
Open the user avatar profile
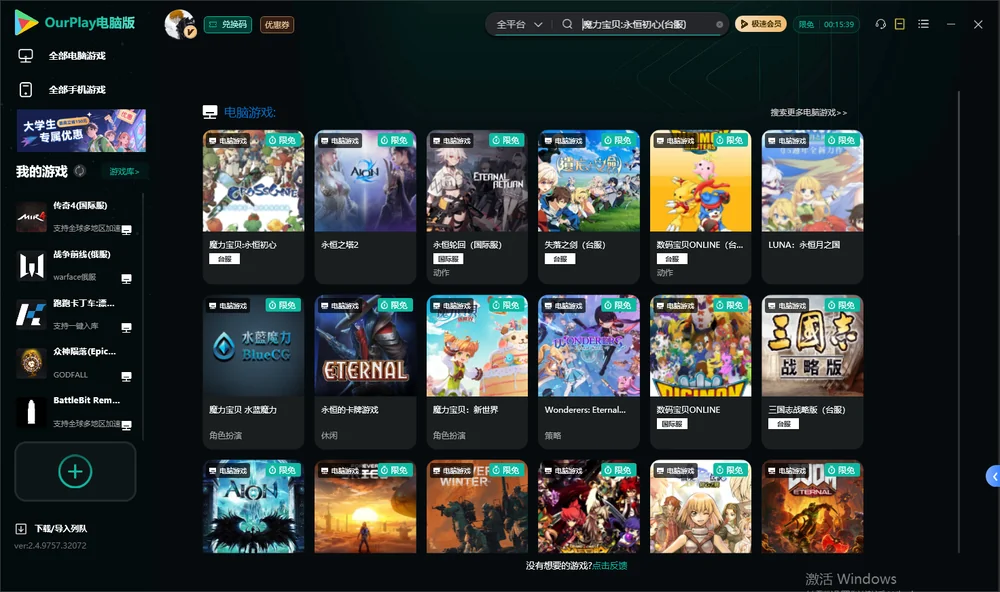(179, 24)
